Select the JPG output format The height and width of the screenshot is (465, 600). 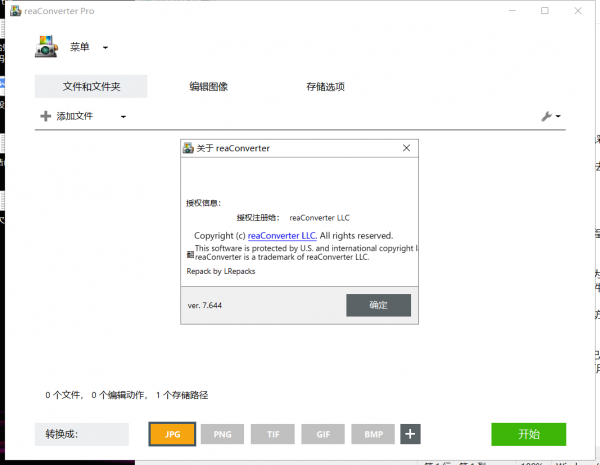click(172, 434)
